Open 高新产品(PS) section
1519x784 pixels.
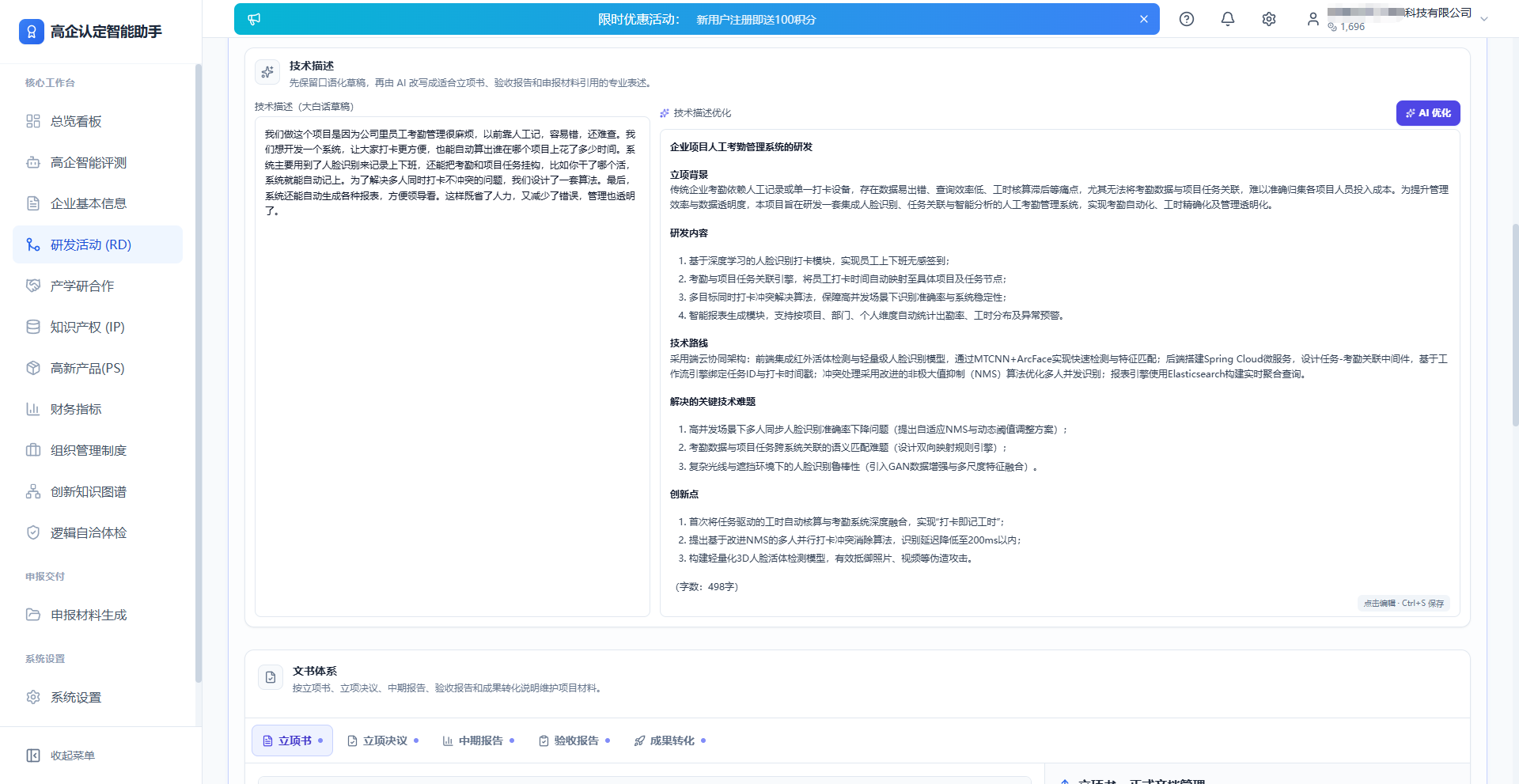pyautogui.click(x=97, y=368)
